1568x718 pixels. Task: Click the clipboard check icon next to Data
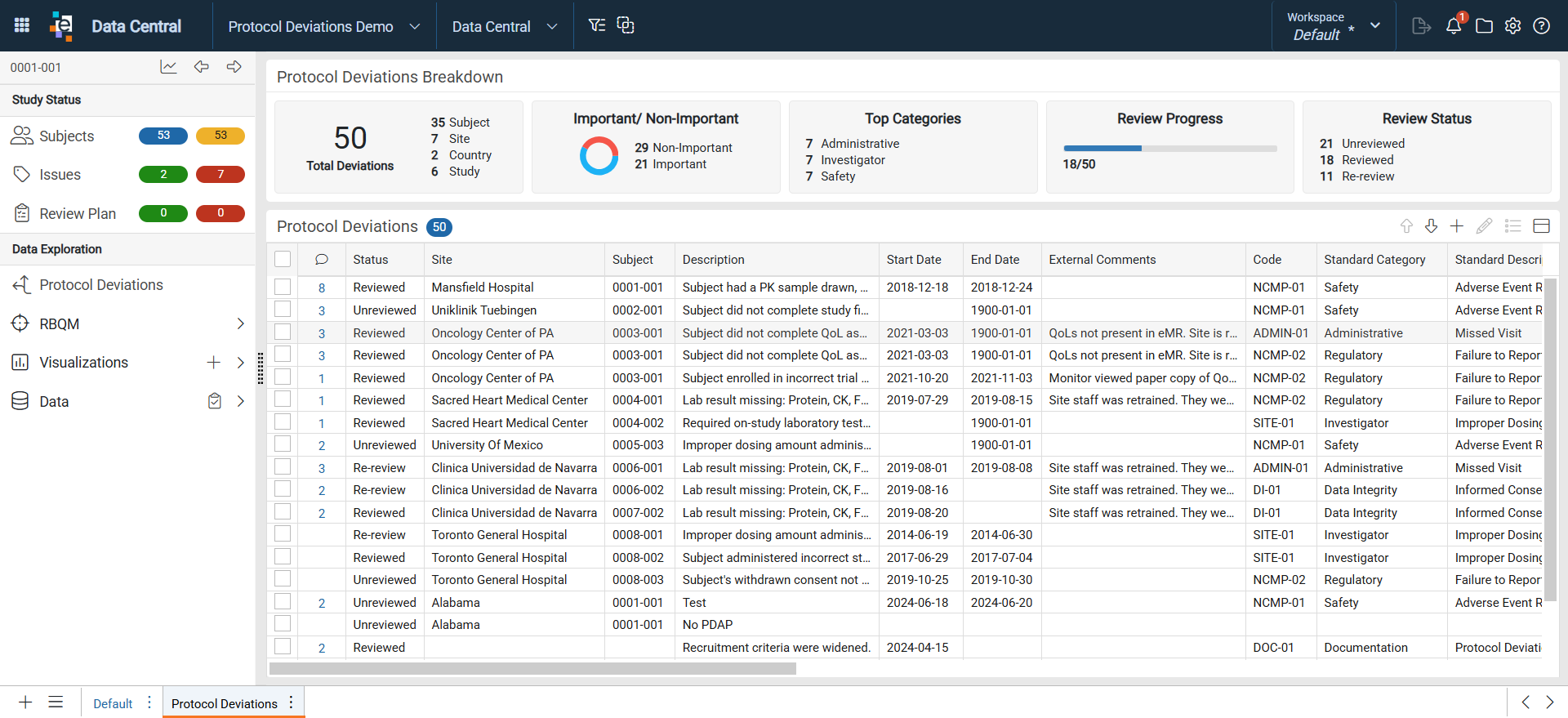tap(215, 401)
